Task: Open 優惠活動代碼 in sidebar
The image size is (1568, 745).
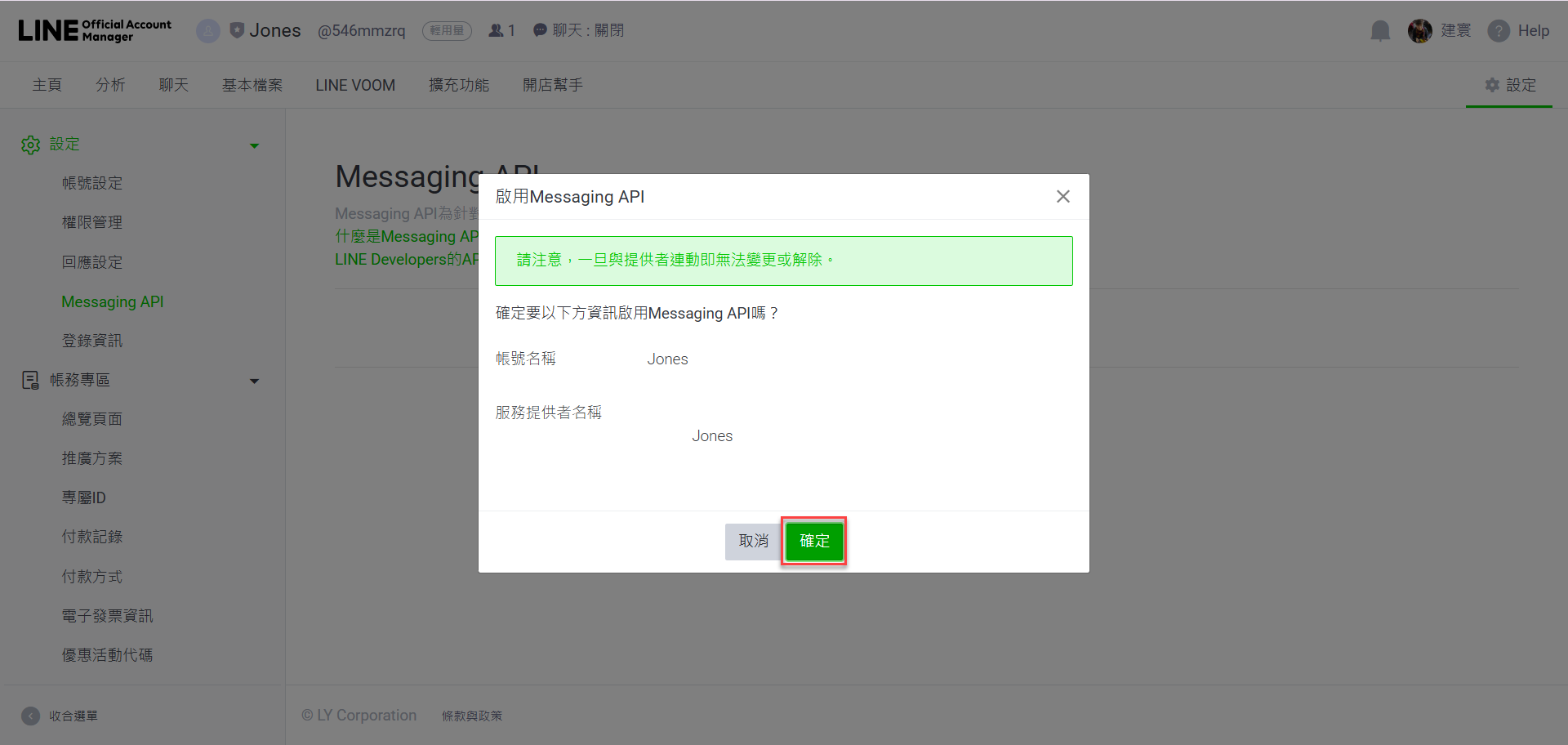Action: click(108, 655)
